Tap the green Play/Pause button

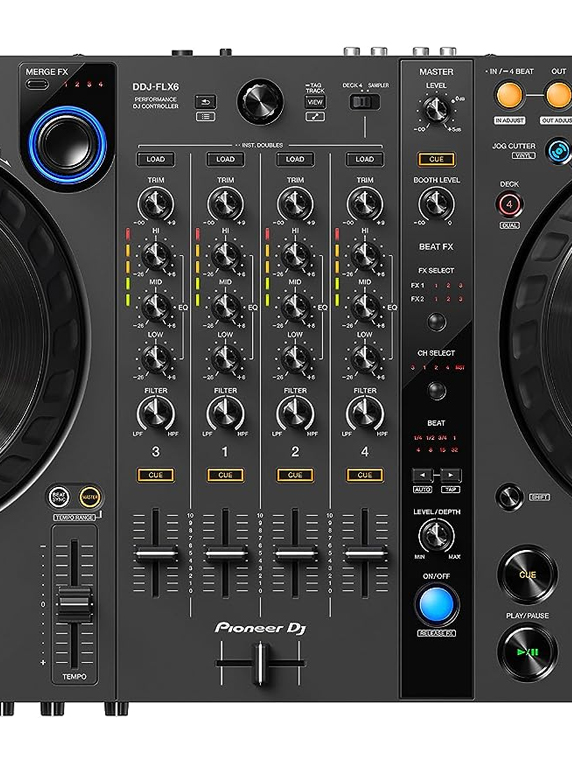pyautogui.click(x=527, y=652)
